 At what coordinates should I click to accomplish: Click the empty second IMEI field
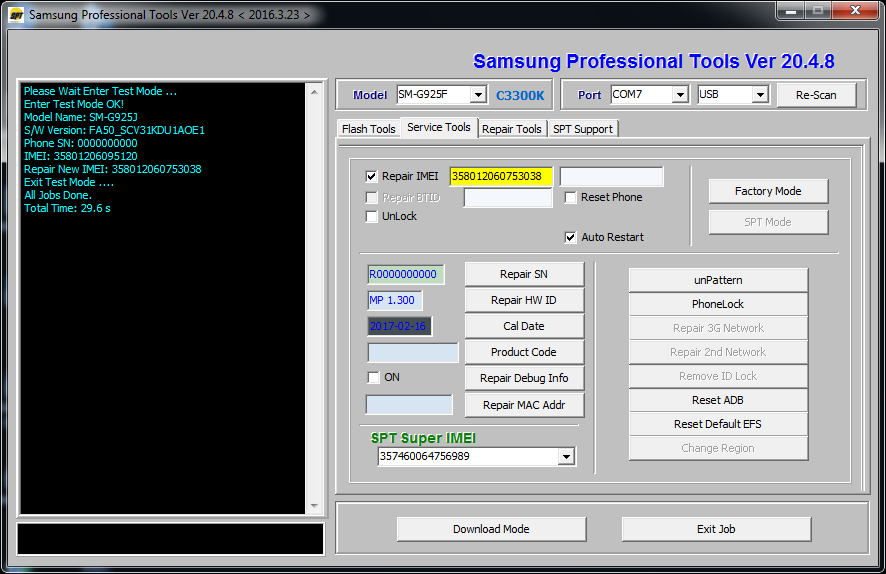coord(611,176)
